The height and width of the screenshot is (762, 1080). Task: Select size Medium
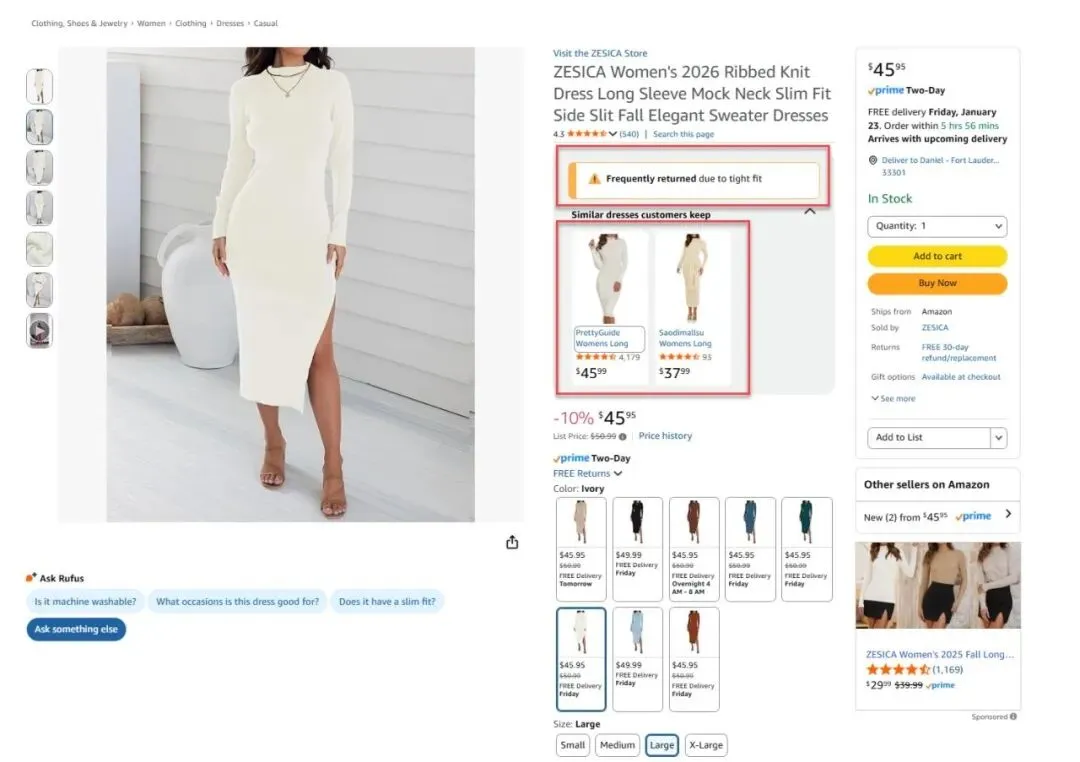(x=617, y=745)
